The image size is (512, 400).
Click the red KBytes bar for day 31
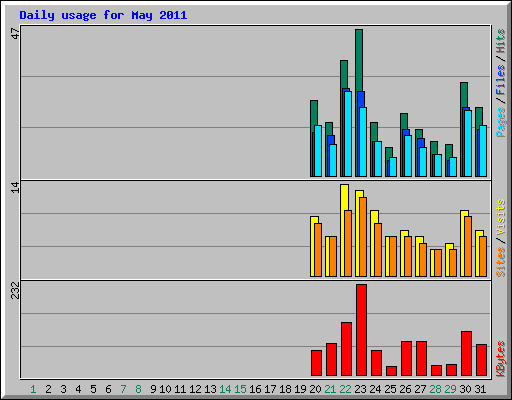[x=481, y=360]
